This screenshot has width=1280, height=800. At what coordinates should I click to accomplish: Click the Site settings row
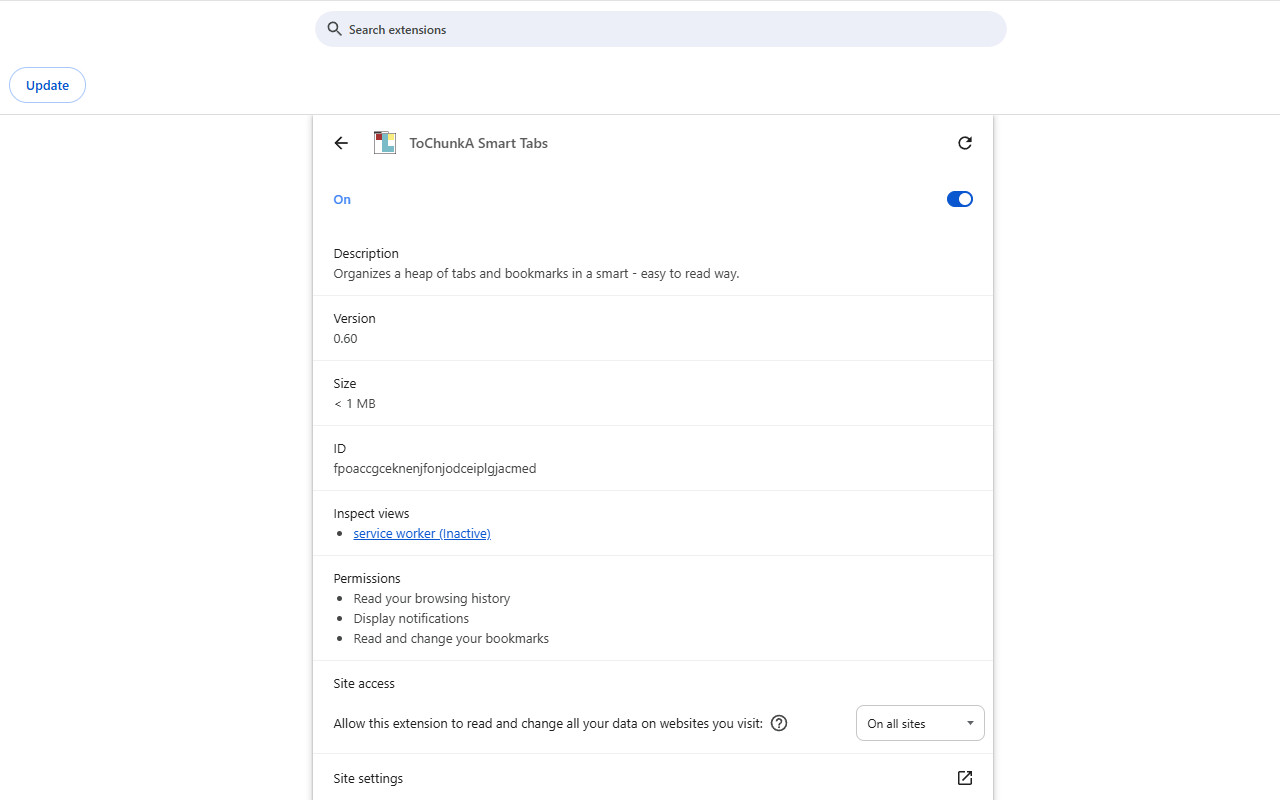tap(368, 778)
